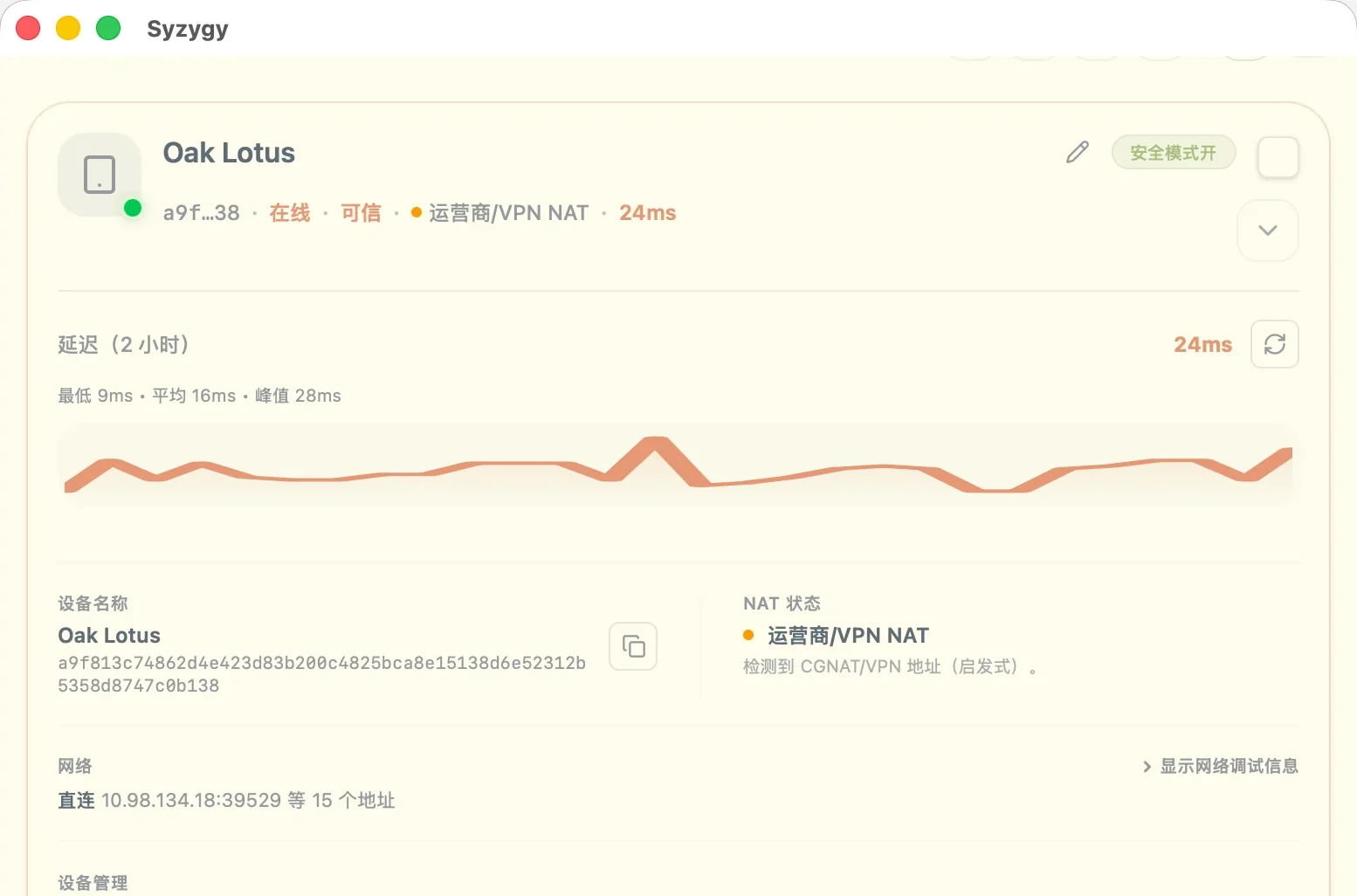The image size is (1357, 896).
Task: Click the orange dot under NAT 状态
Action: click(x=748, y=635)
